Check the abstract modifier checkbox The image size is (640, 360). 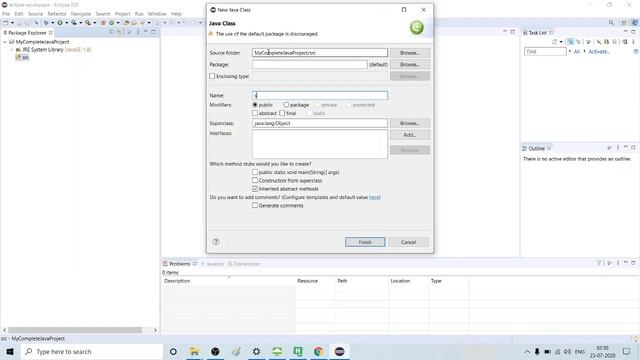click(x=255, y=113)
